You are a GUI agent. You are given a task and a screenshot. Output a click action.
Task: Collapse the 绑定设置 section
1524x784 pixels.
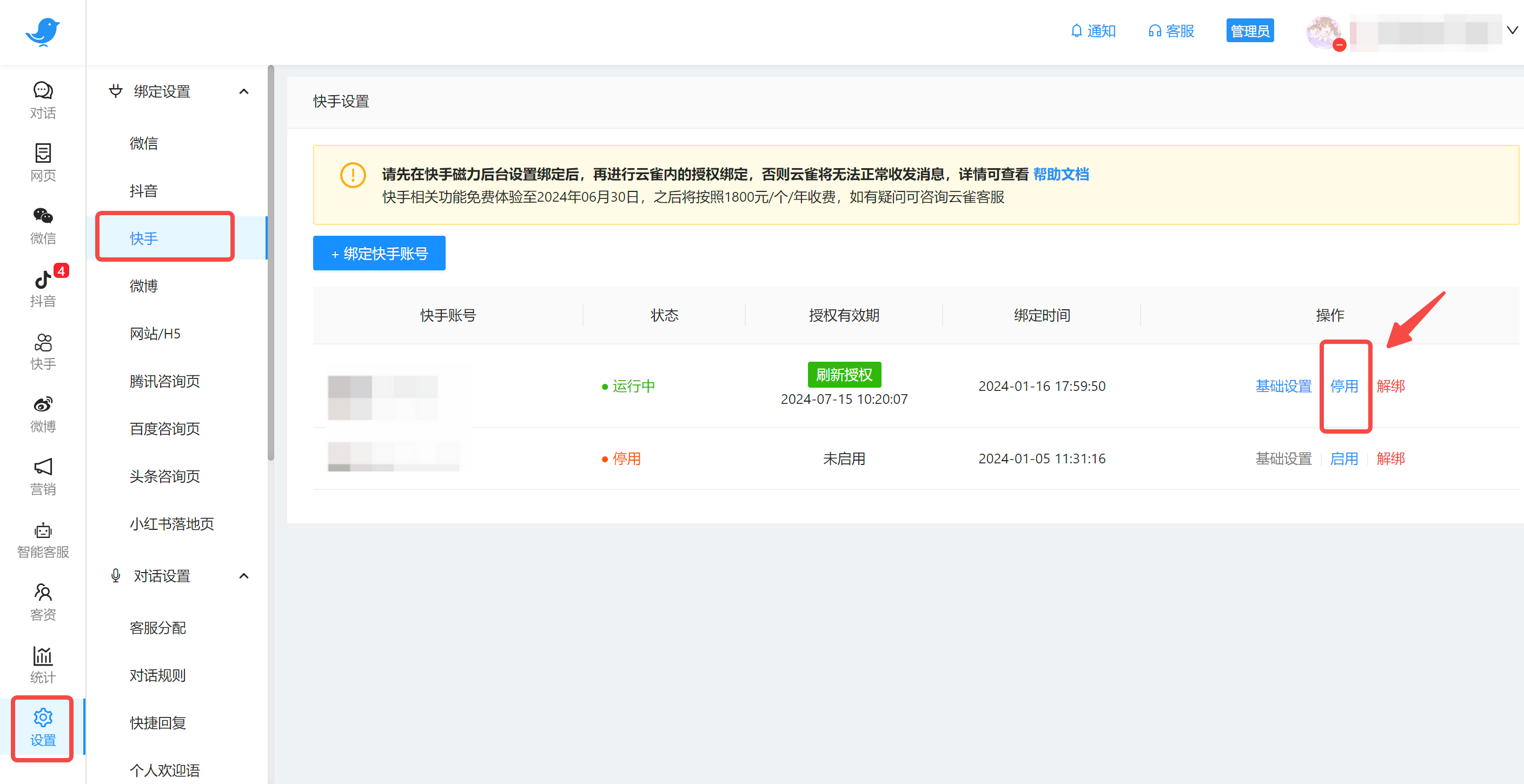click(244, 91)
